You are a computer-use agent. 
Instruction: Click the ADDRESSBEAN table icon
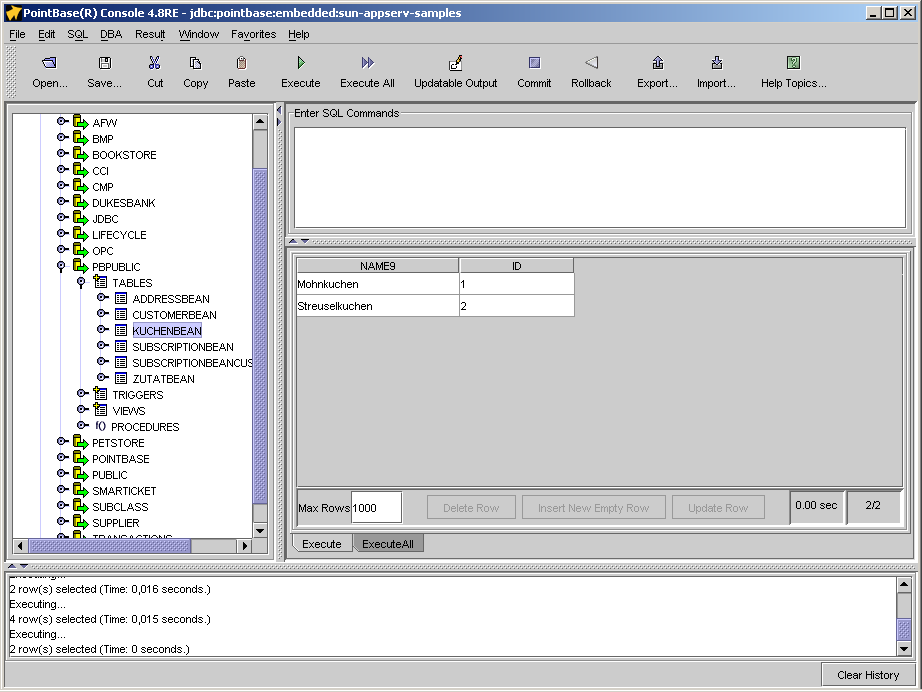[x=121, y=298]
